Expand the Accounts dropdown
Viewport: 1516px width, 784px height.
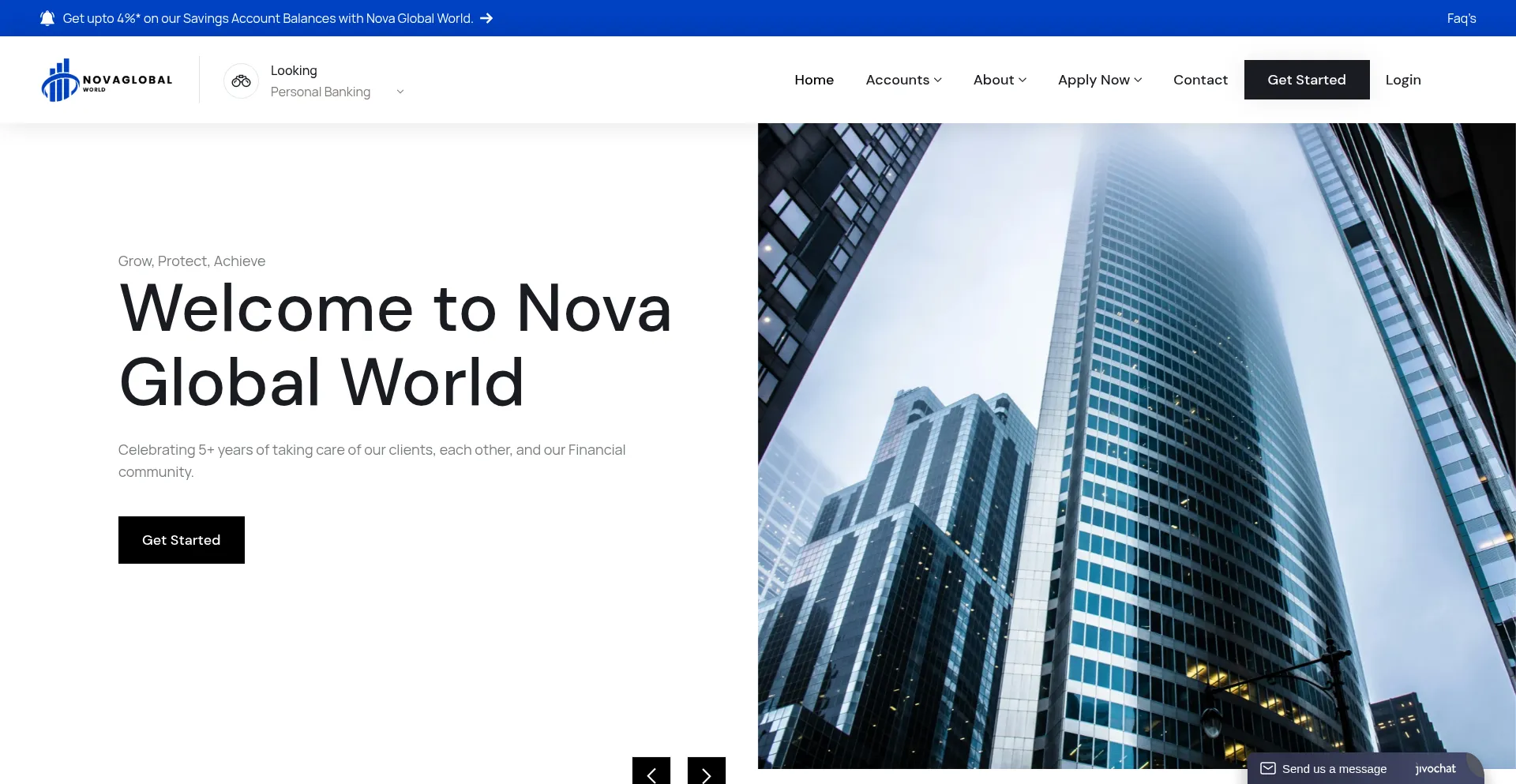coord(902,80)
